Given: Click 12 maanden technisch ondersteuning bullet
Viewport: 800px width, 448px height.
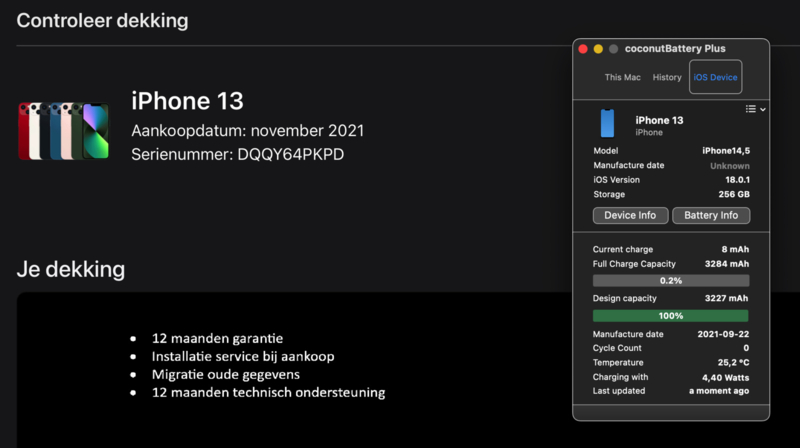Looking at the screenshot, I should 268,392.
